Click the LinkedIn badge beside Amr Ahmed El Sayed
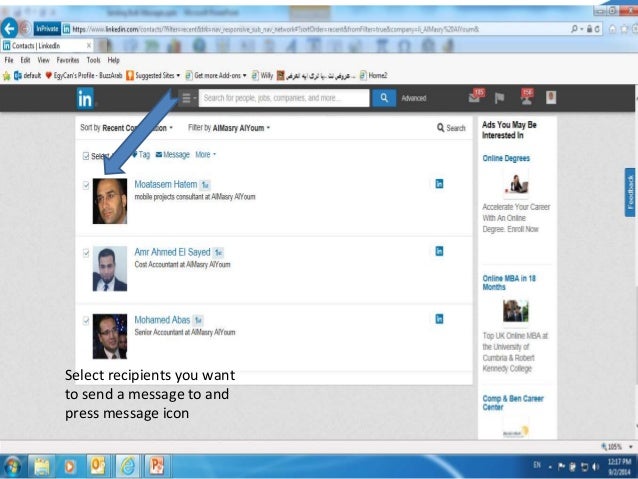 pos(439,251)
